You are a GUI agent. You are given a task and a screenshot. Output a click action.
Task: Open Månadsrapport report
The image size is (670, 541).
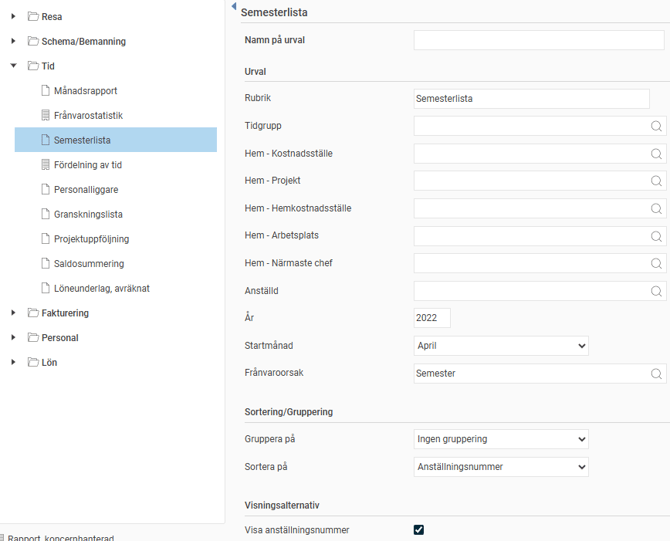coord(85,91)
